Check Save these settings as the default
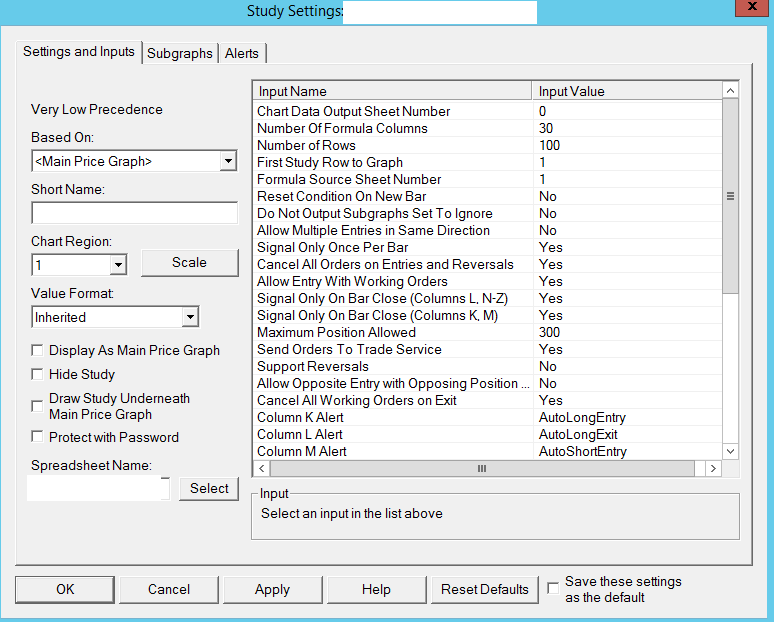This screenshot has height=622, width=774. 554,589
